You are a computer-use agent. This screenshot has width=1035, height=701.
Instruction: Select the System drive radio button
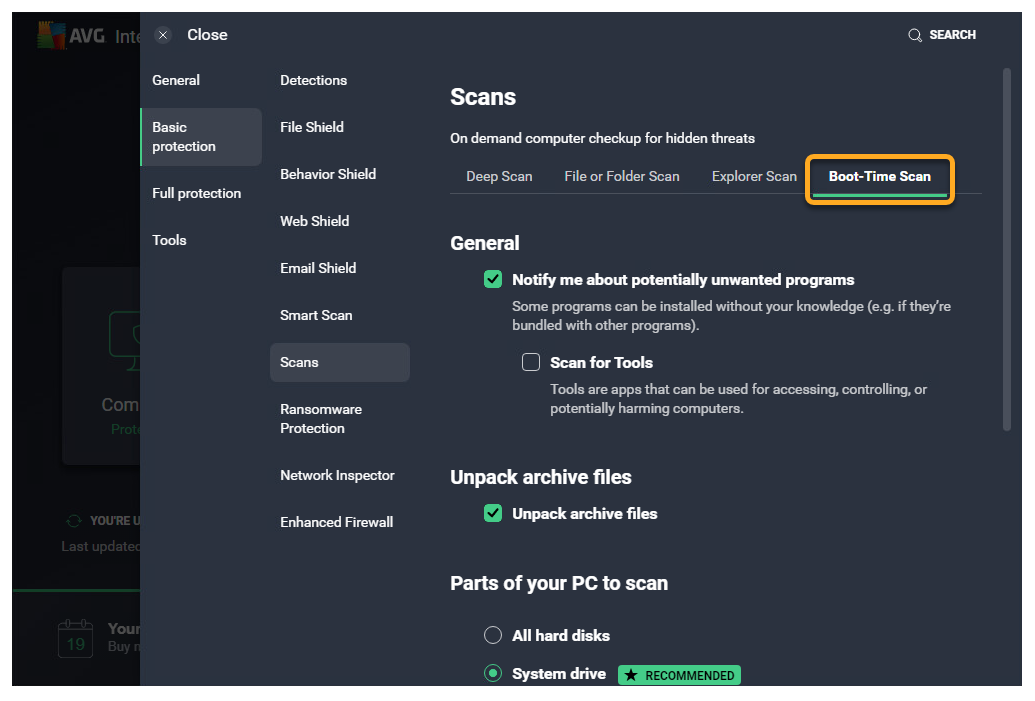point(493,674)
